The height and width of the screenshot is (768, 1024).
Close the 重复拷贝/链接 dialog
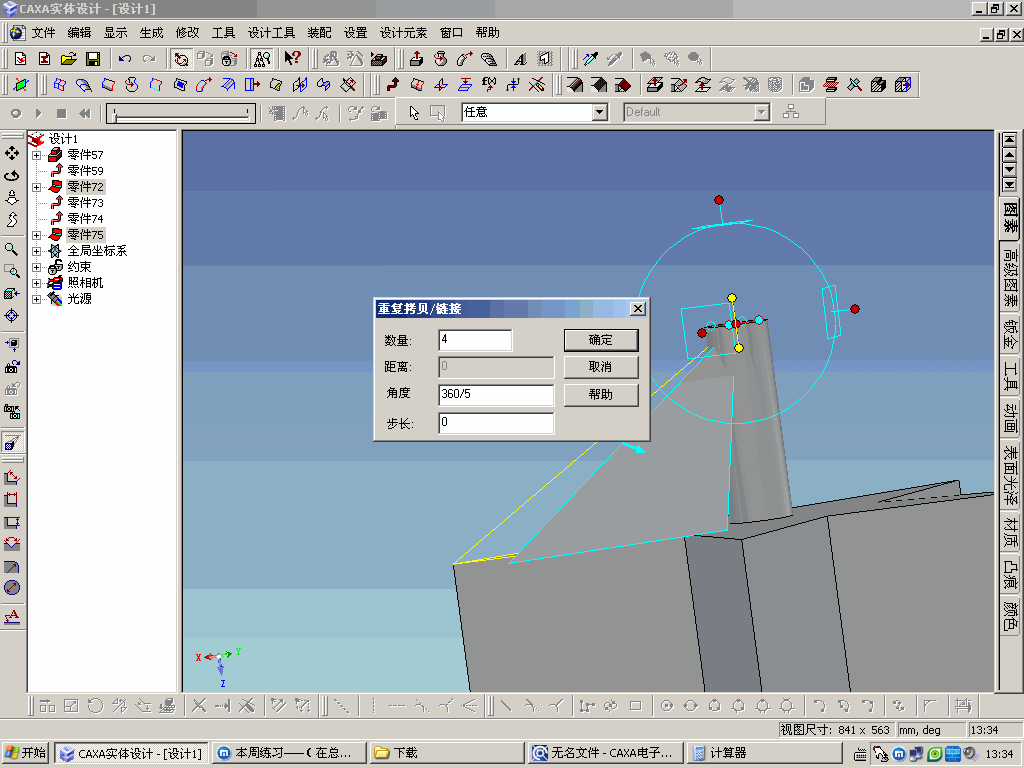638,308
